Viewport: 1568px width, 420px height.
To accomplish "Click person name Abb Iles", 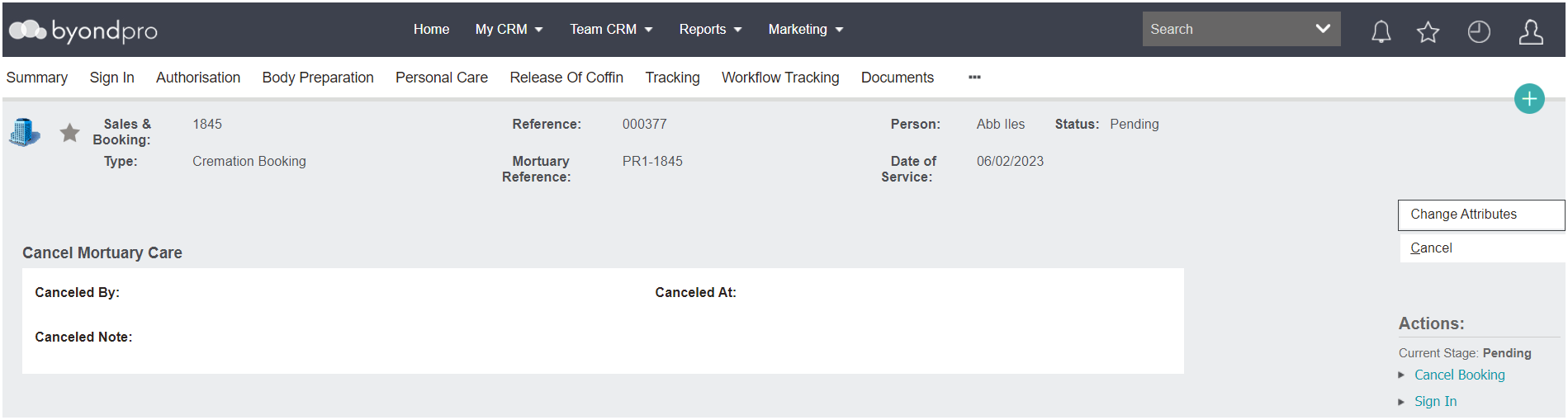I will point(1000,125).
